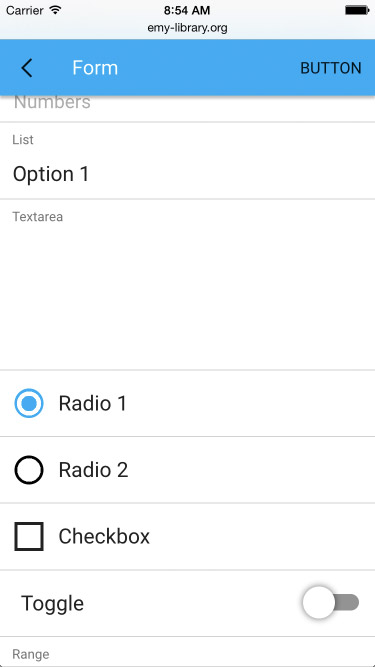Tap the Radio 2 label text
The height and width of the screenshot is (667, 375).
tap(93, 470)
